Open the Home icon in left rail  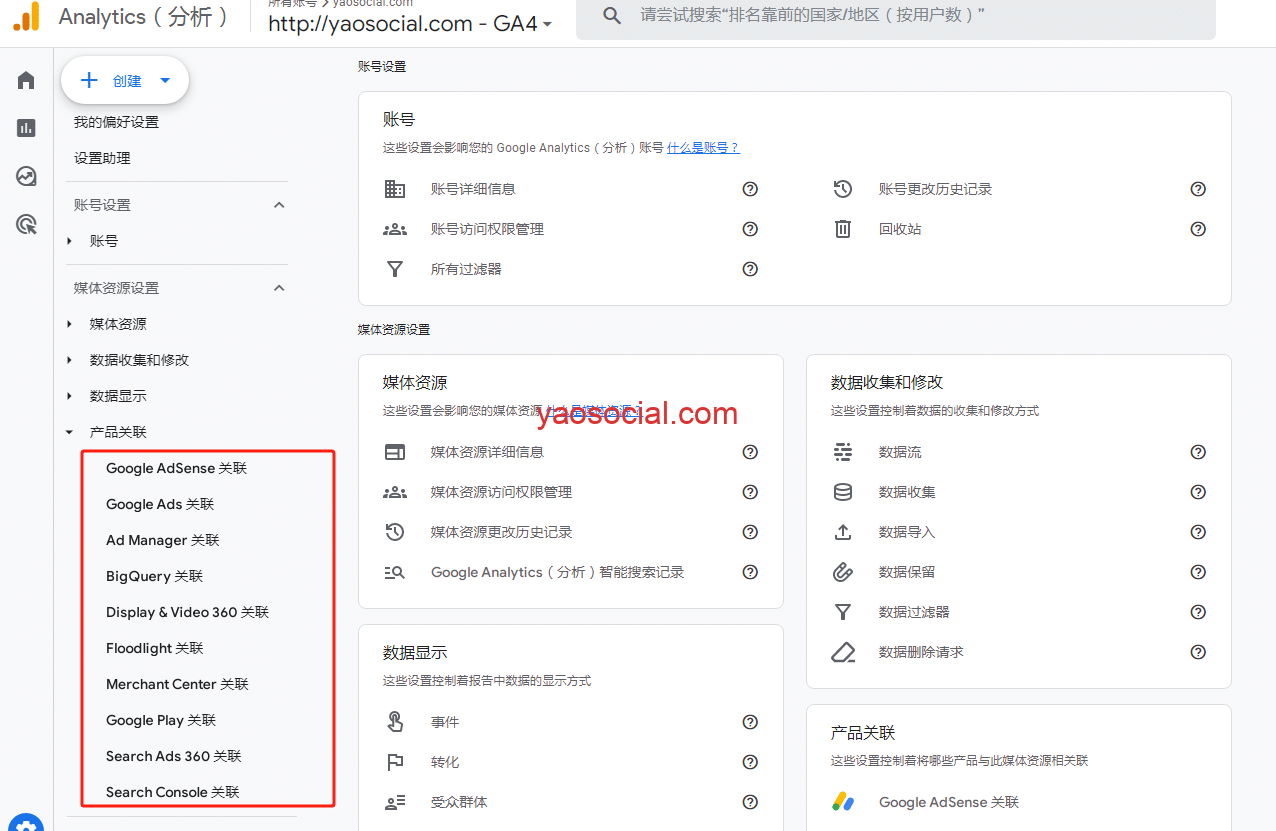[x=26, y=80]
